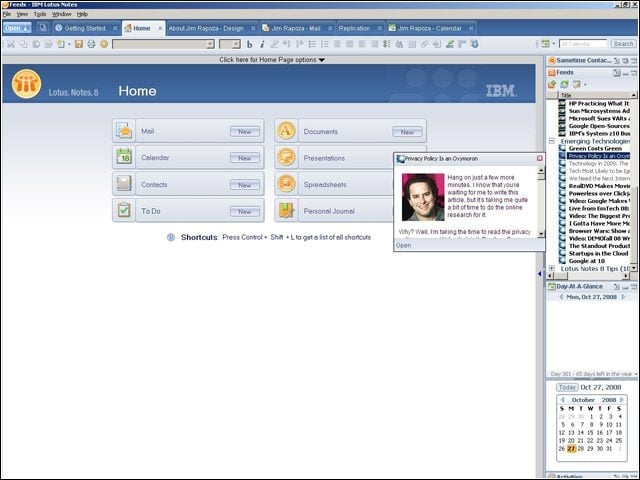The image size is (640, 480).
Task: Switch to the Jim Rapoza - Calendar tab
Action: click(429, 28)
